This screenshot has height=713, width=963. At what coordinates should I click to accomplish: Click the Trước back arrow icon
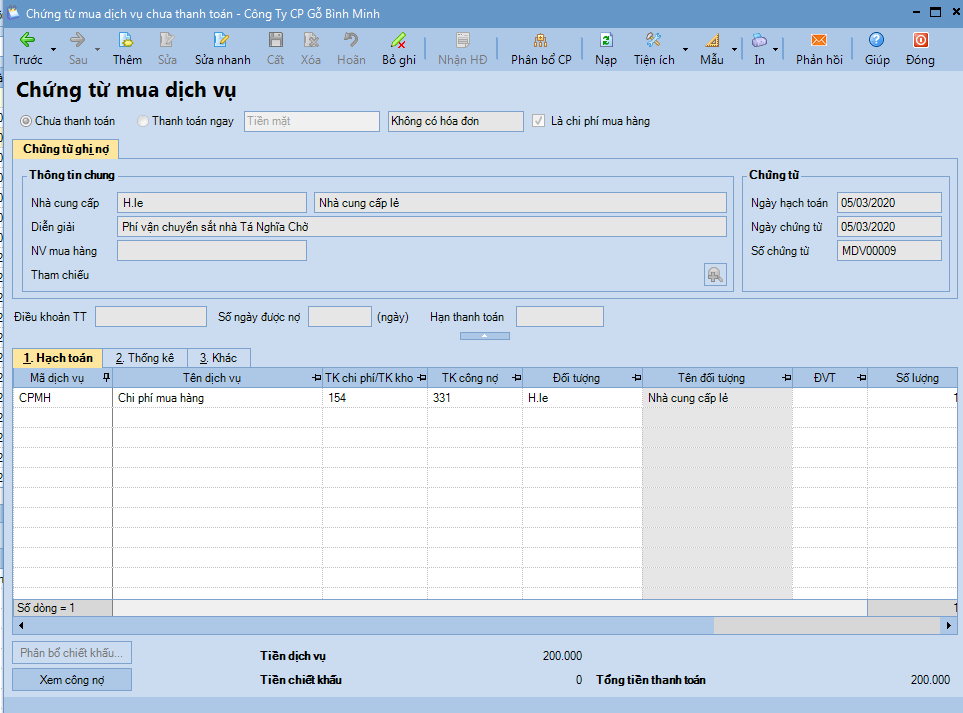[27, 41]
